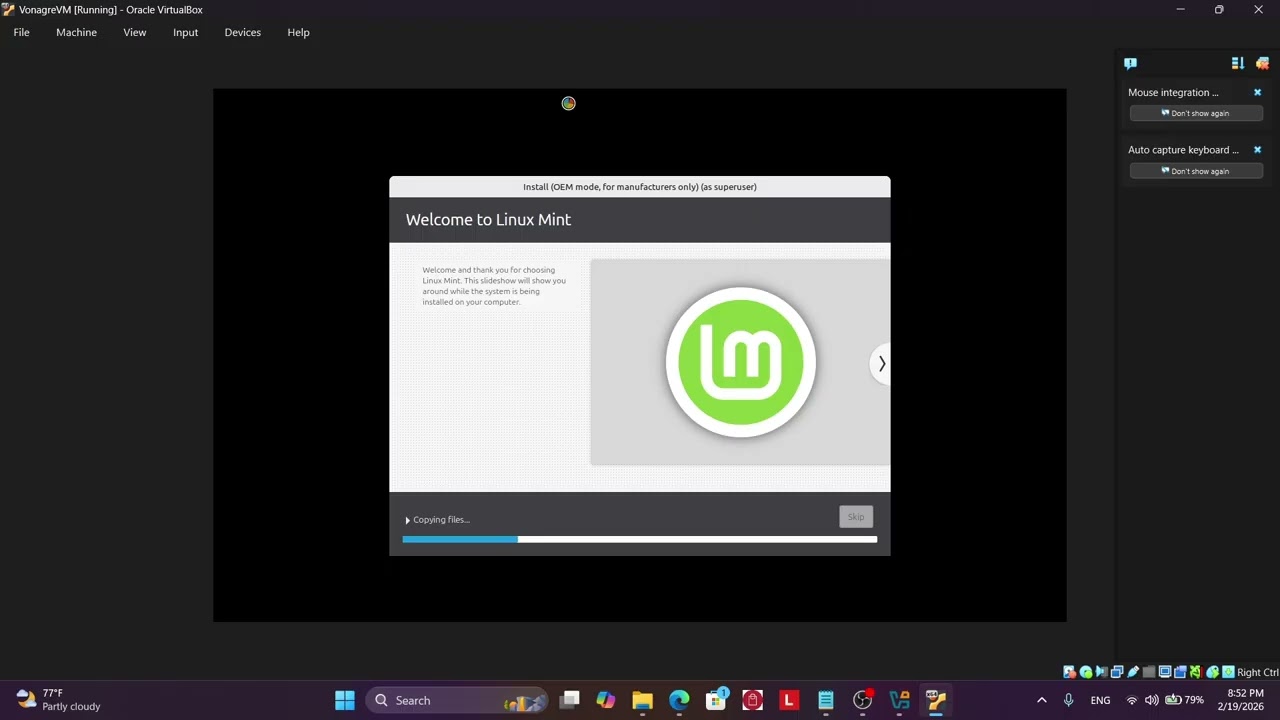This screenshot has width=1280, height=720.
Task: Open the View menu
Action: 134,32
